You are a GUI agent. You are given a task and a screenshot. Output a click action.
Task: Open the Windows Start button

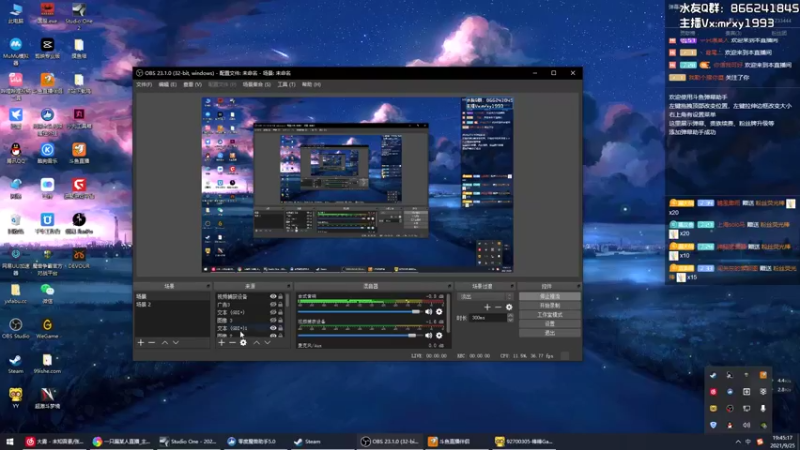10,442
